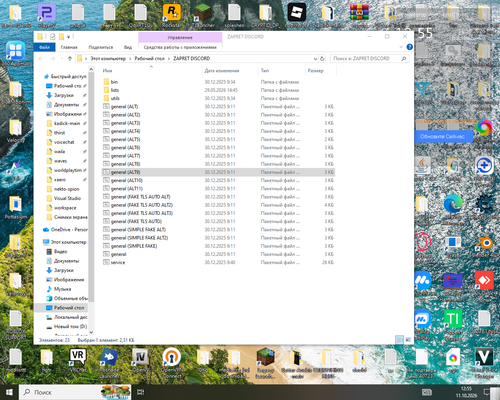Screen dimensions: 500x400
Task: Open the Главная ribbon tab
Action: coord(69,47)
